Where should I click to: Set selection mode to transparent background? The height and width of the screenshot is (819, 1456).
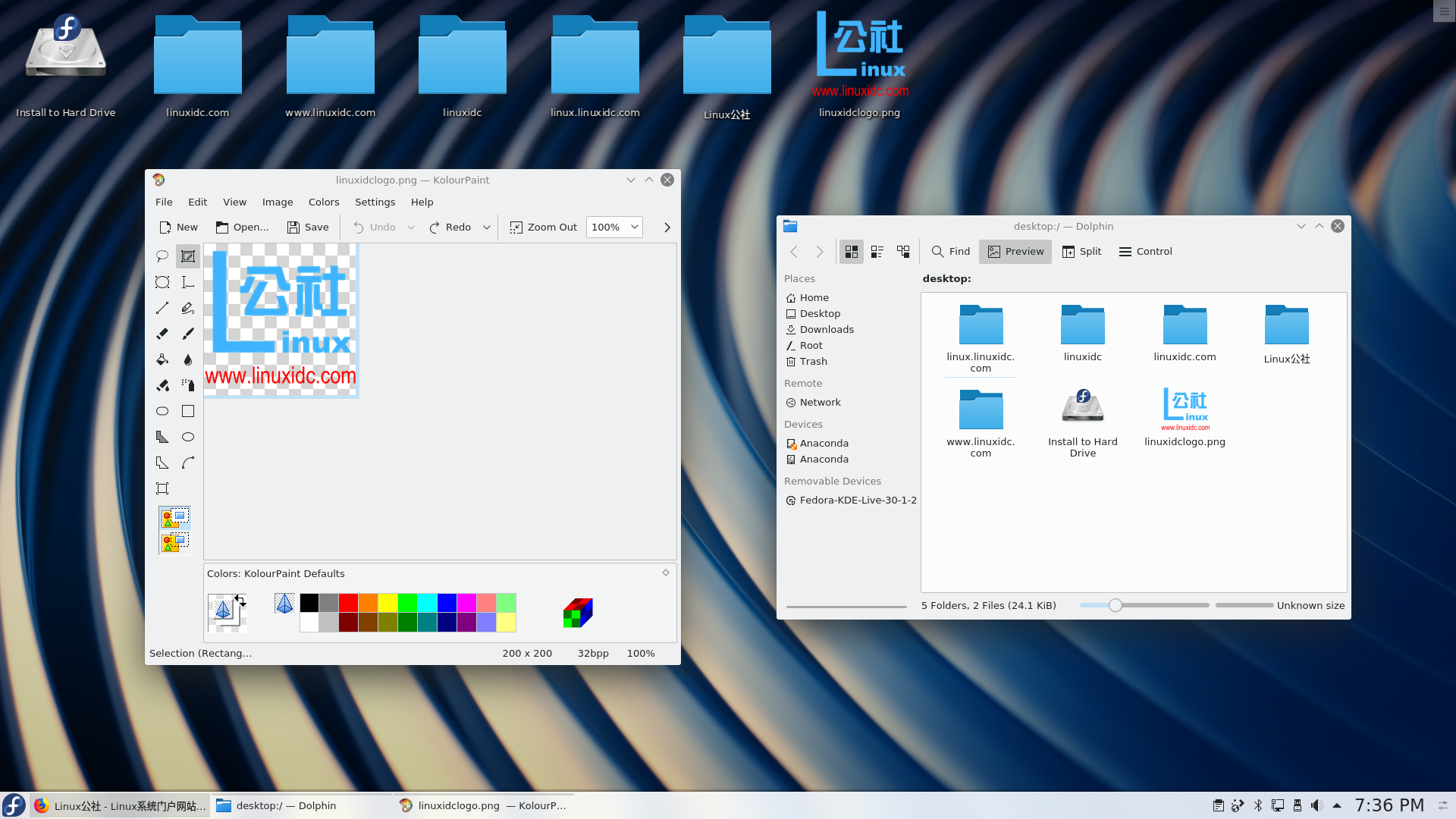click(x=174, y=541)
